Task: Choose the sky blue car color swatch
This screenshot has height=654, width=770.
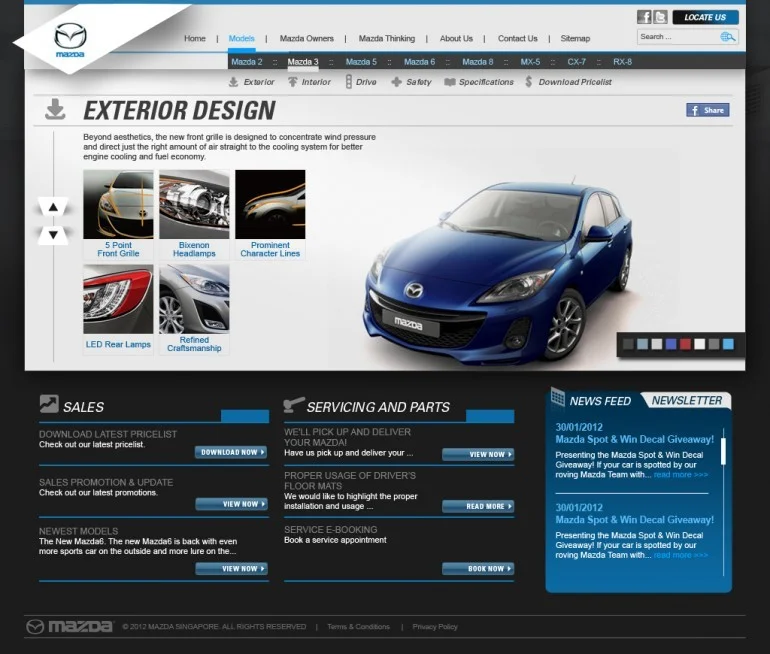Action: pyautogui.click(x=728, y=344)
